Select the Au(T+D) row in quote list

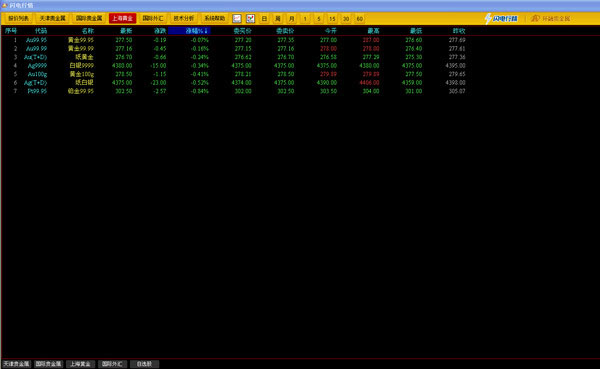[233, 57]
